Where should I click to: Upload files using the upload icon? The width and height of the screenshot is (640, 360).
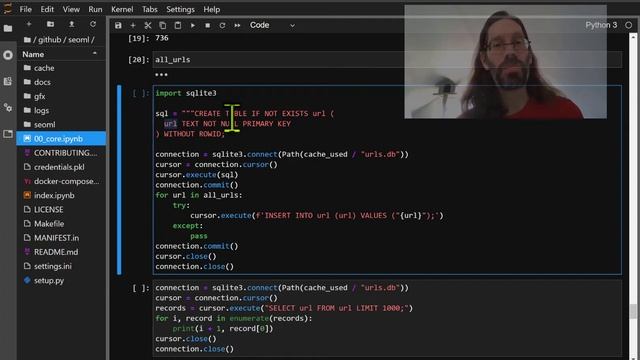point(71,24)
